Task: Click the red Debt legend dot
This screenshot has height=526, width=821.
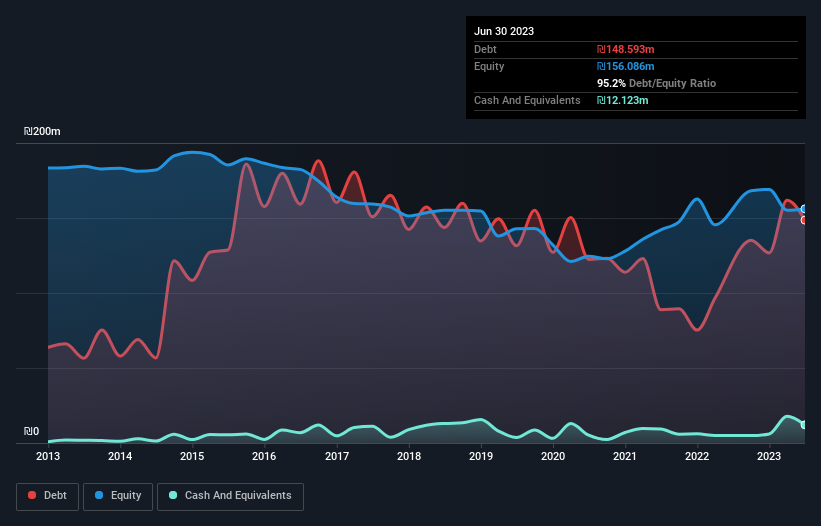Action: [32, 495]
